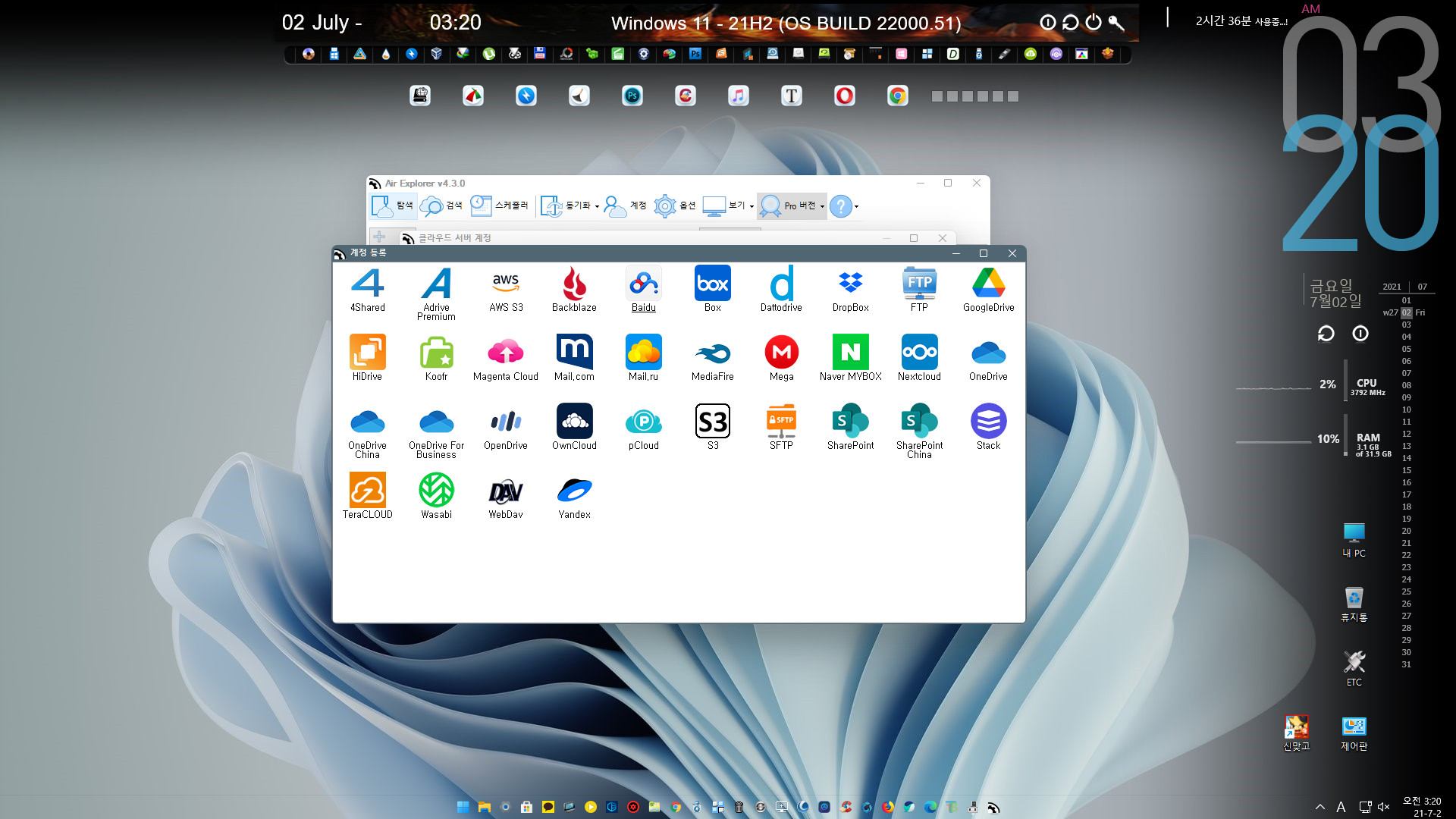Image resolution: width=1456 pixels, height=819 pixels.
Task: Open the 탐색 (Explore) toolbar button
Action: point(393,206)
